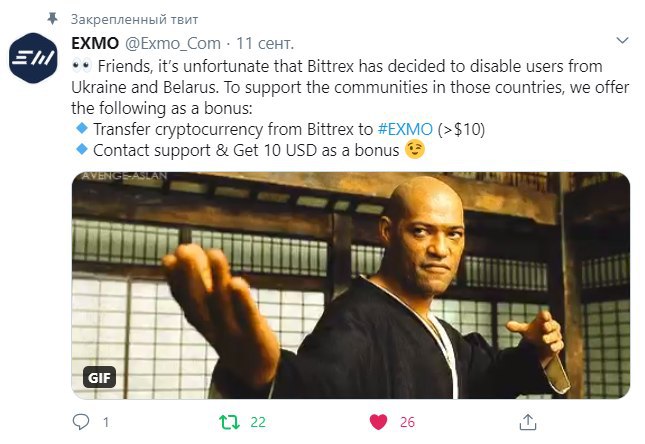This screenshot has width=645, height=444.
Task: Click the Закрепленный твит label
Action: 134,19
